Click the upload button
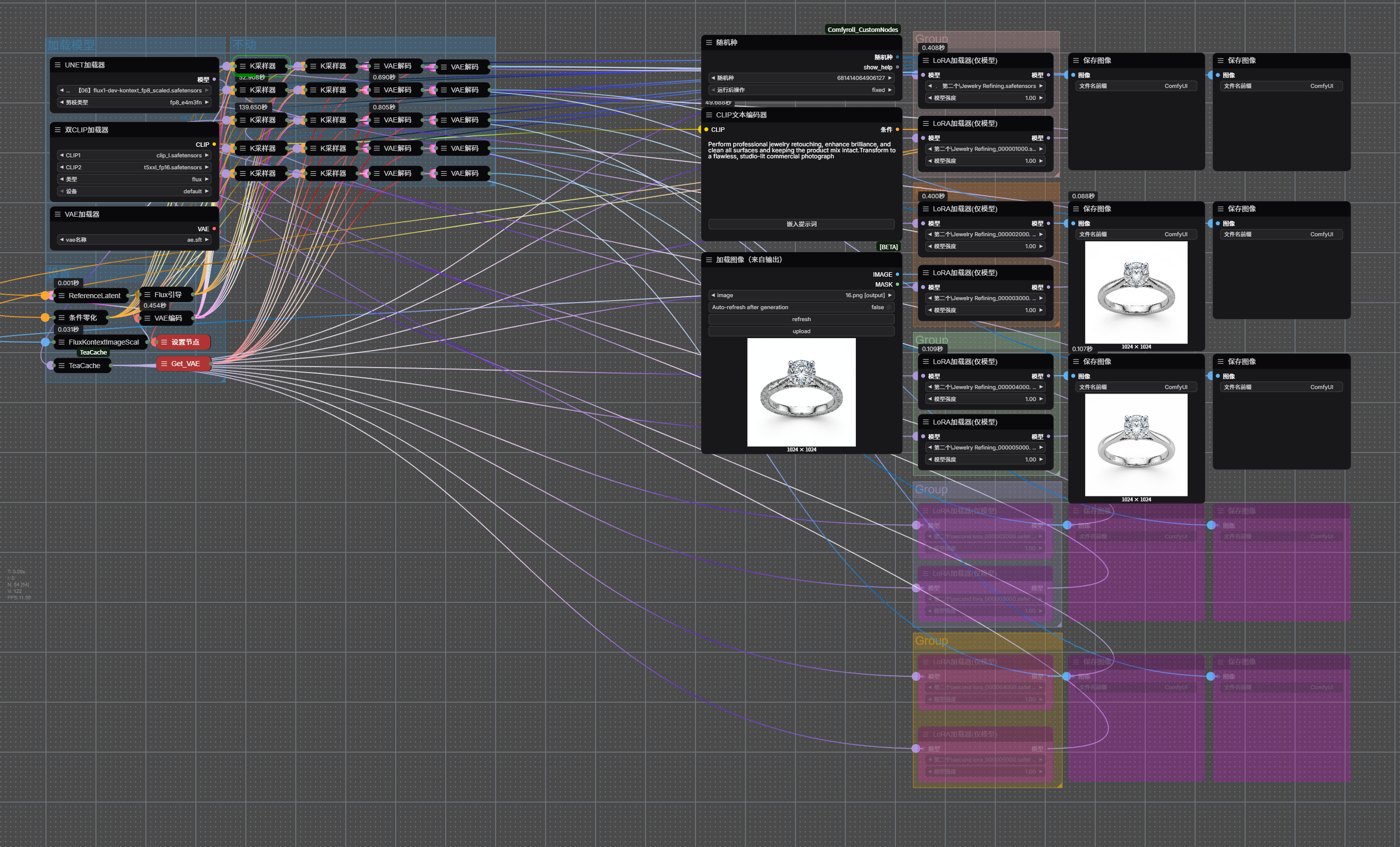The image size is (1400, 847). point(801,331)
